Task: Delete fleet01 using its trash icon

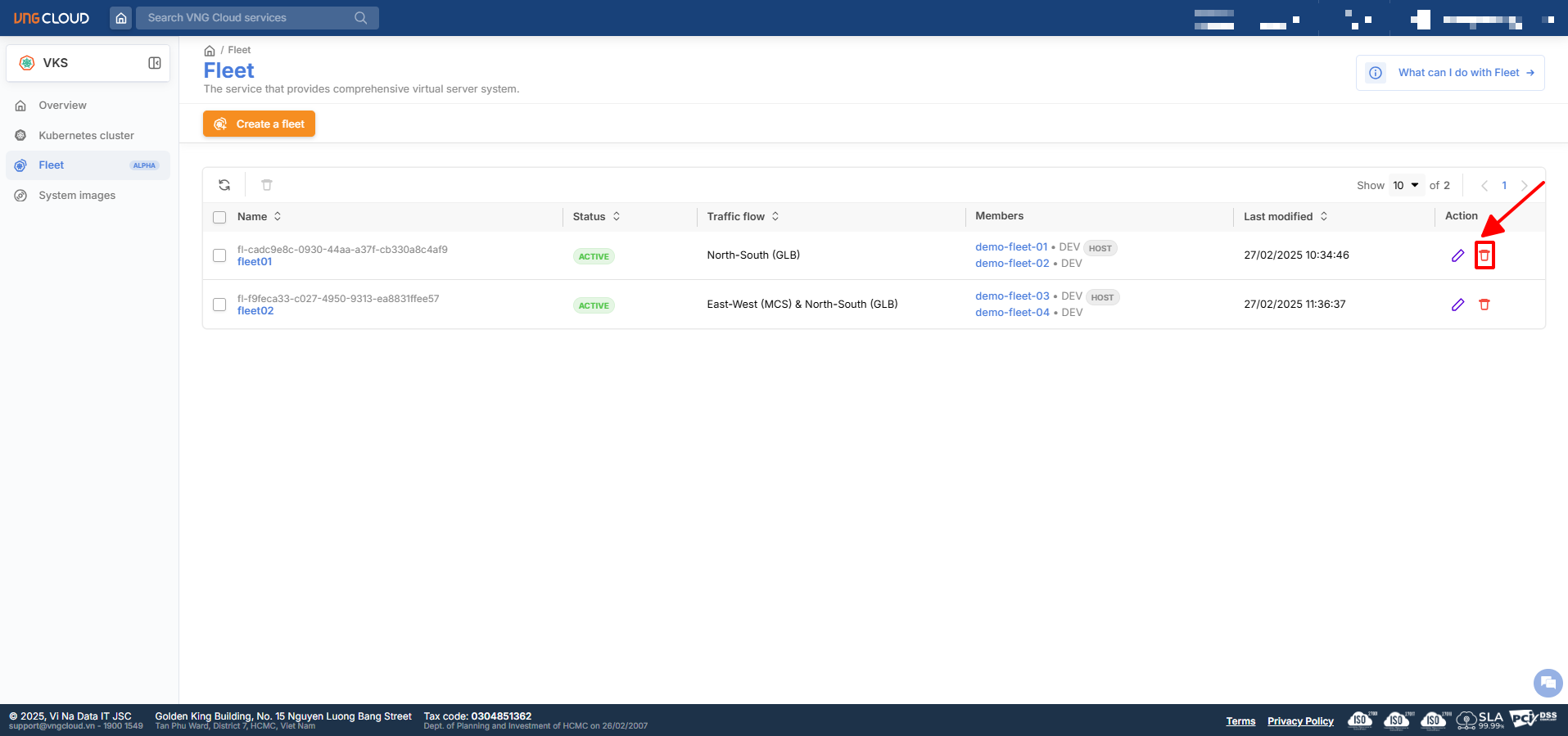Action: point(1484,255)
